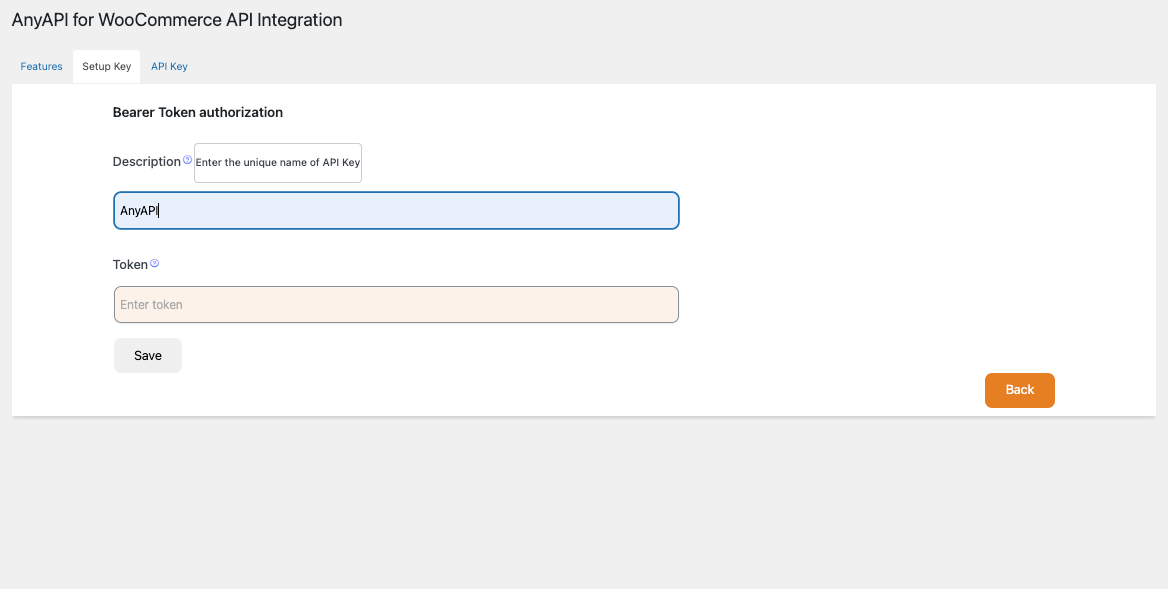This screenshot has width=1168, height=589.
Task: Open the API Key tab
Action: (169, 67)
